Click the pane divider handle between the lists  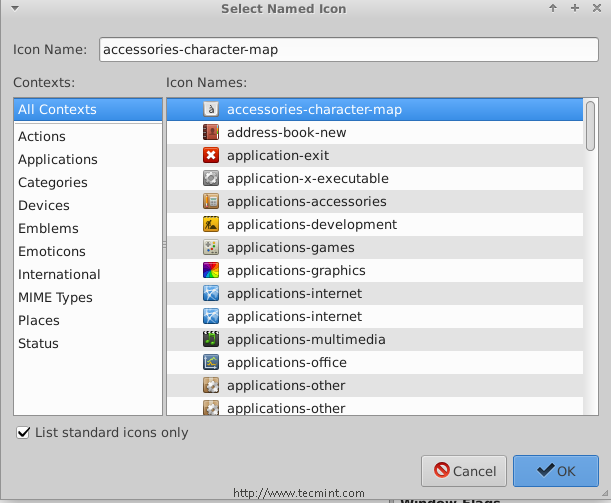tap(165, 245)
